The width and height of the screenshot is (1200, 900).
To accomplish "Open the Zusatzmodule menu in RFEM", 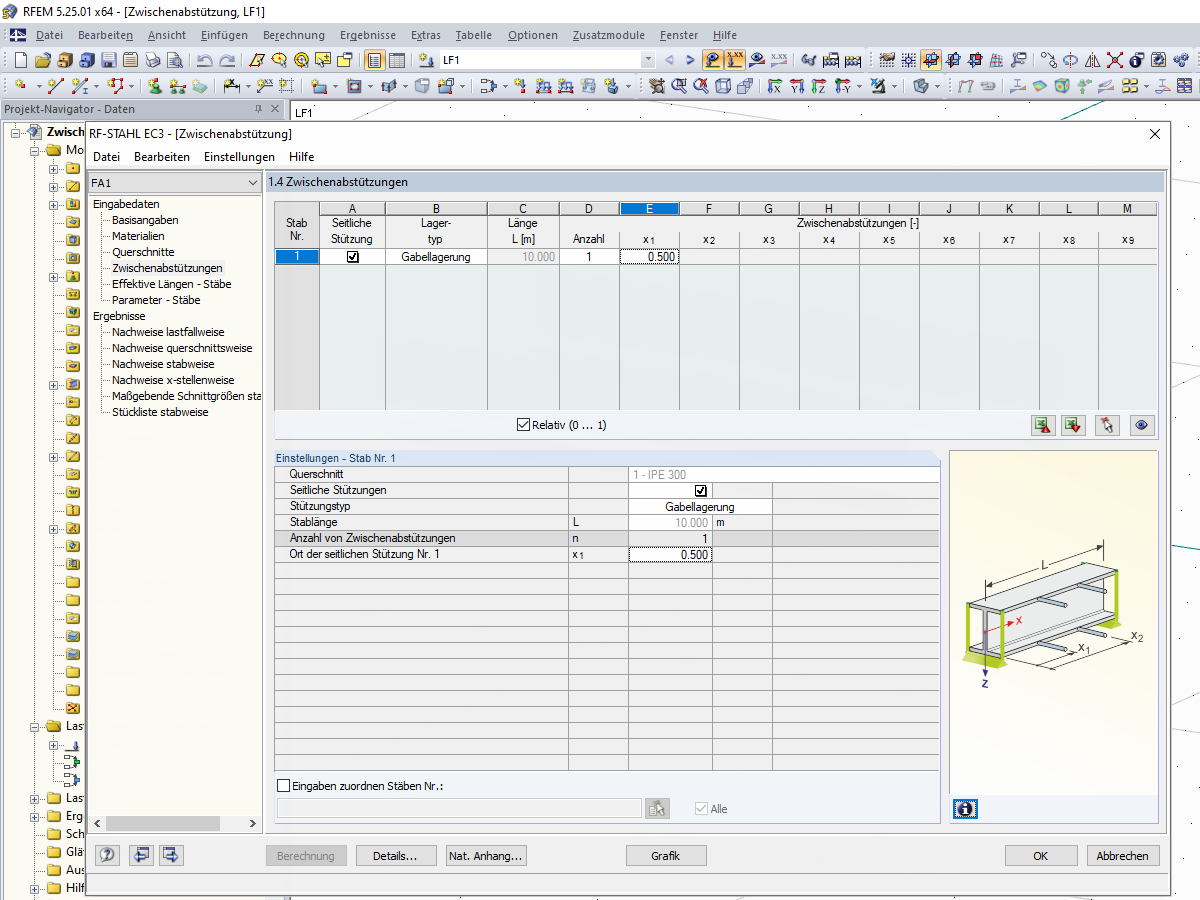I will click(609, 35).
